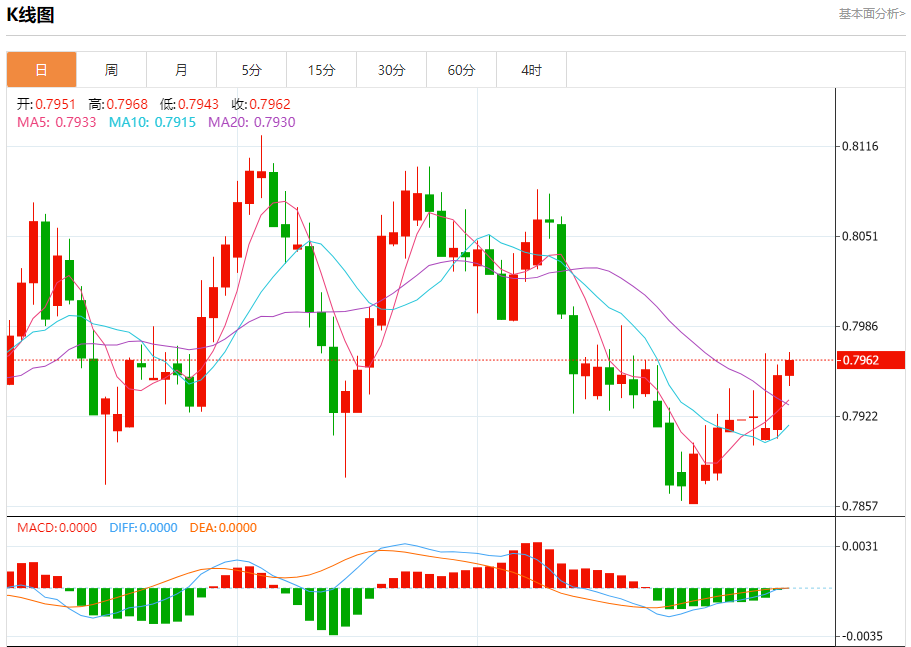
Task: Click the 0.8116 price axis label
Action: click(860, 146)
